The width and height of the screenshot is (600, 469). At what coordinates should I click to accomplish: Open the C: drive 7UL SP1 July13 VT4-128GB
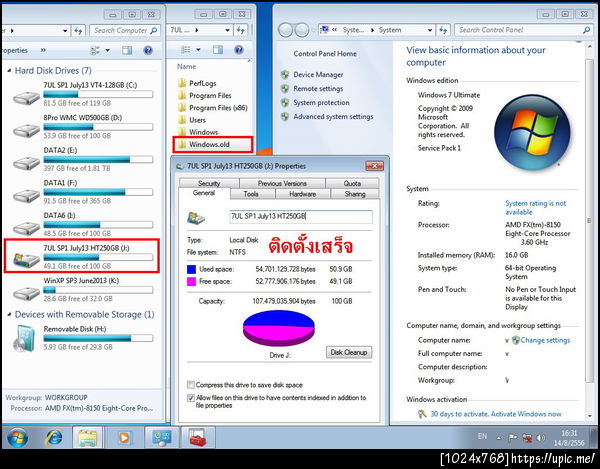(x=82, y=94)
